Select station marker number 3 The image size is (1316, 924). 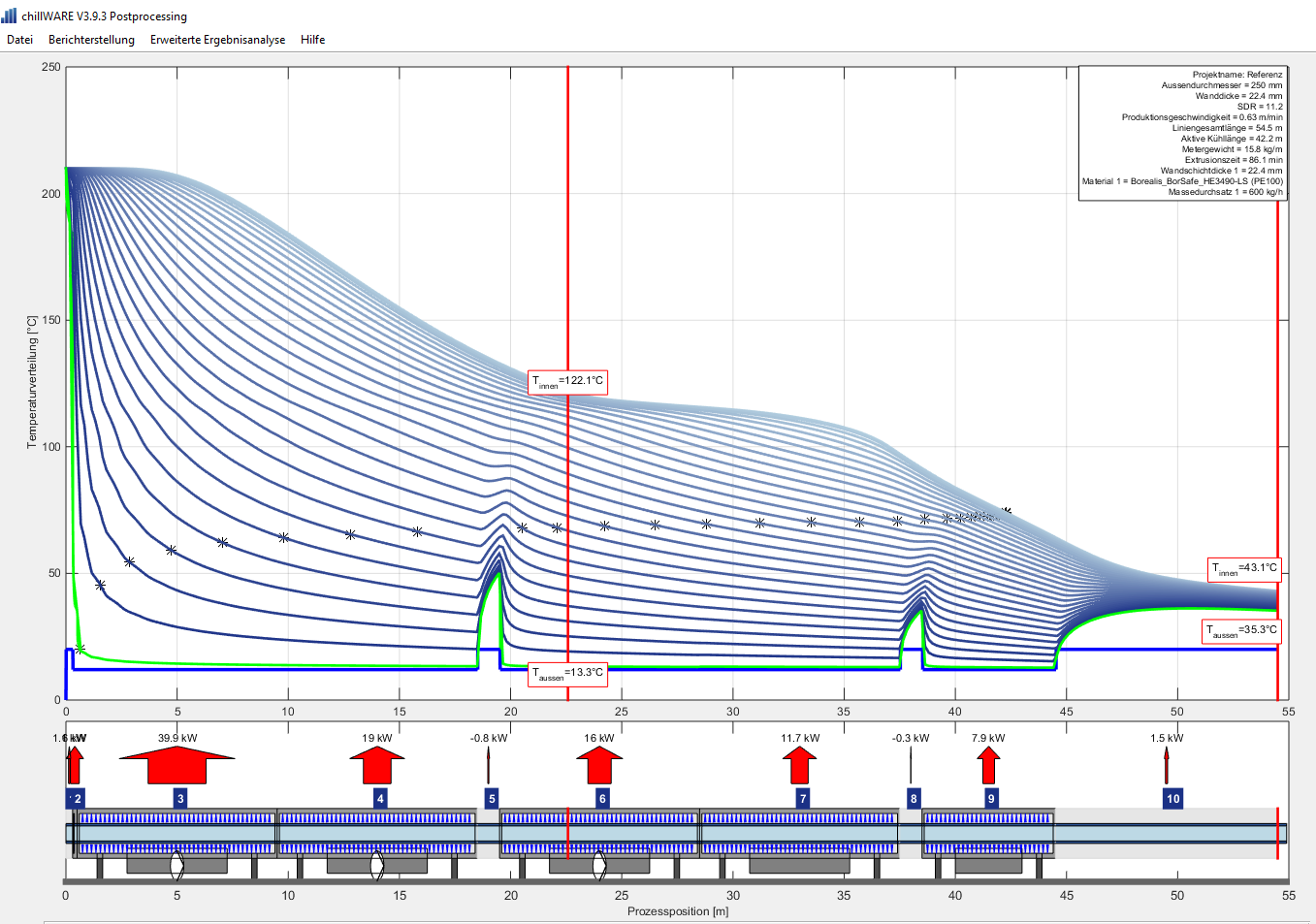[180, 798]
